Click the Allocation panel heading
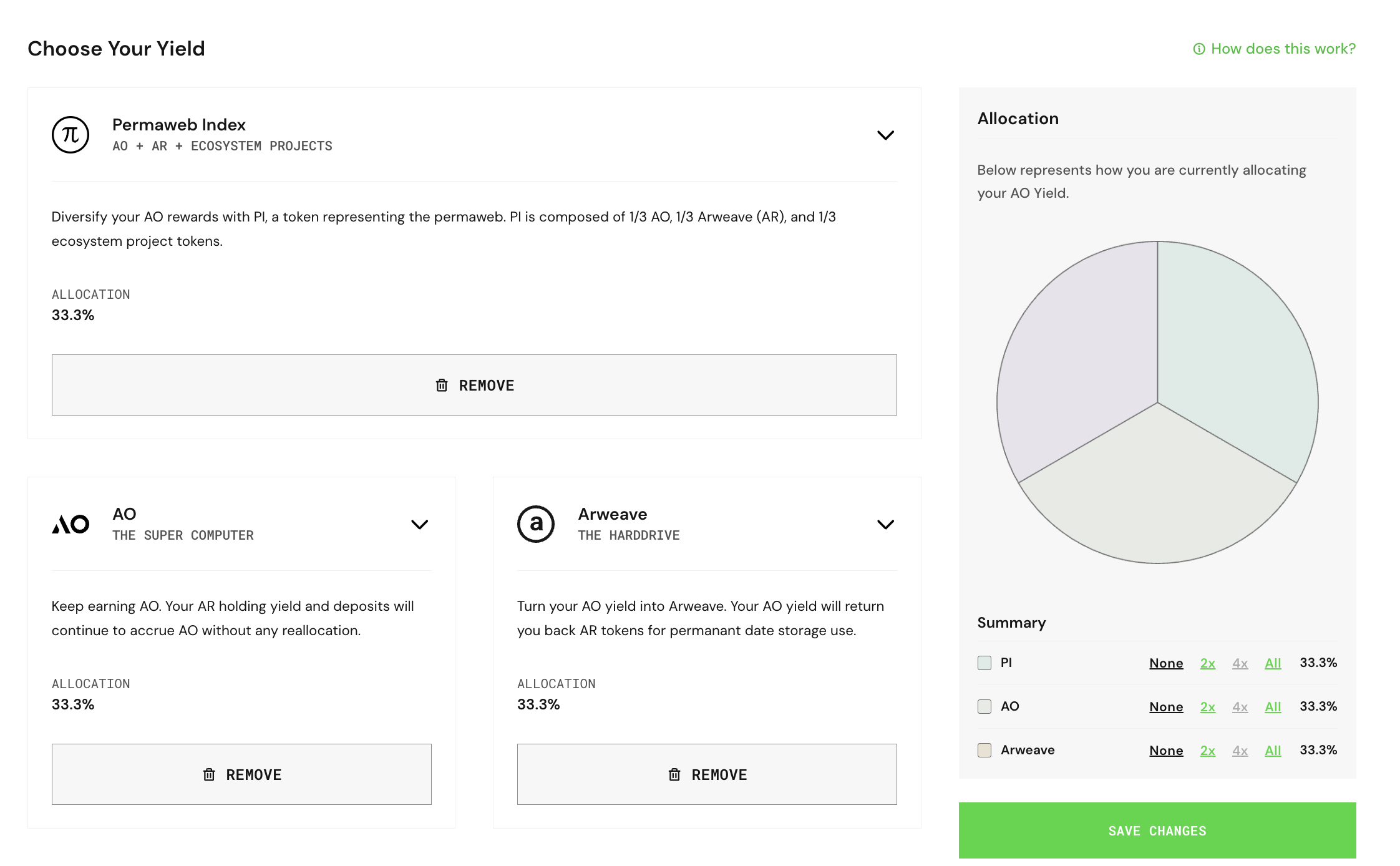 click(x=1018, y=119)
